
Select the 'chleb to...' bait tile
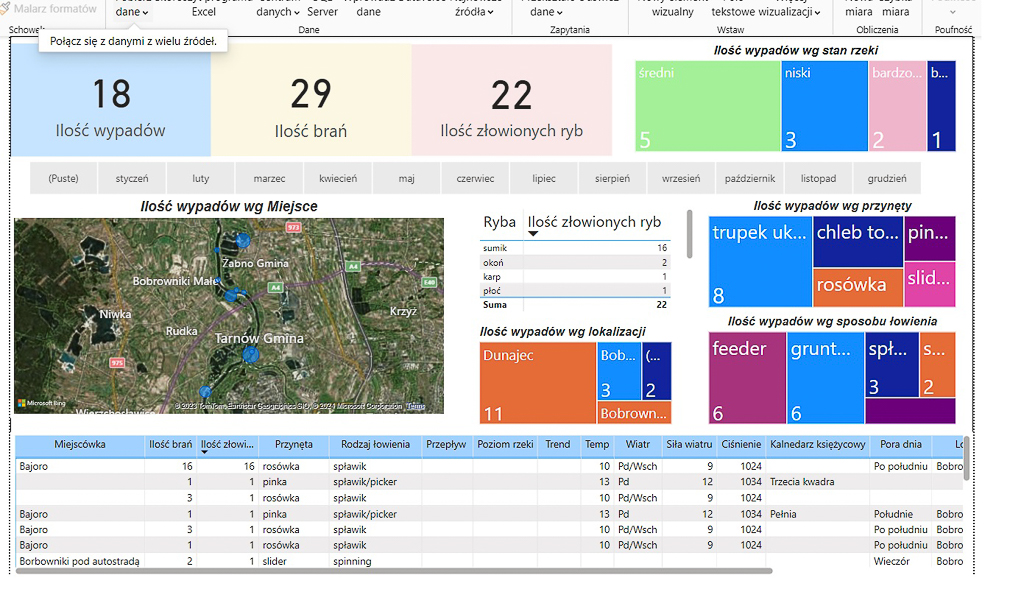857,242
